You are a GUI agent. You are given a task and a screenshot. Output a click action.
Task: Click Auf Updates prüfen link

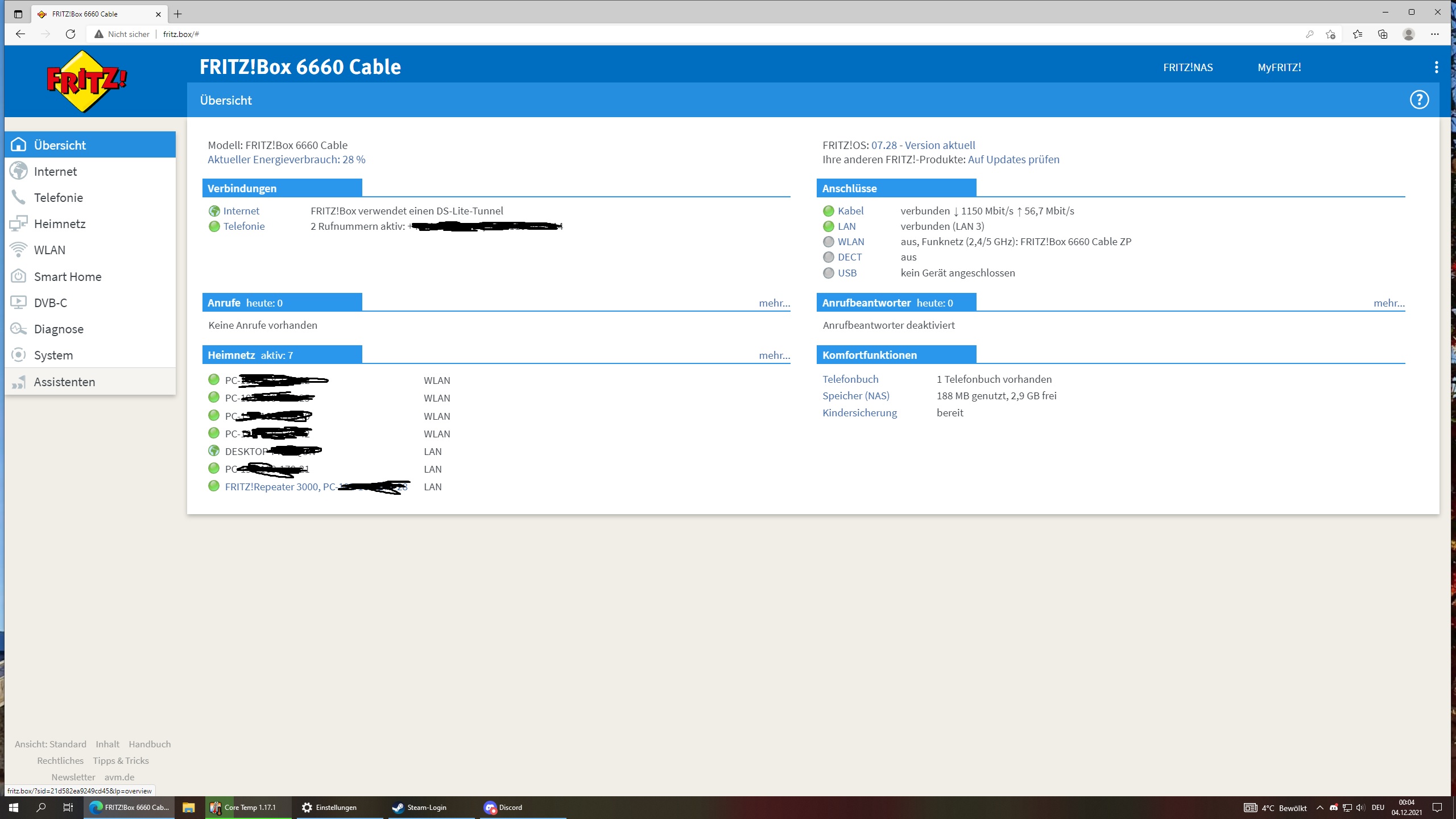pyautogui.click(x=1014, y=159)
